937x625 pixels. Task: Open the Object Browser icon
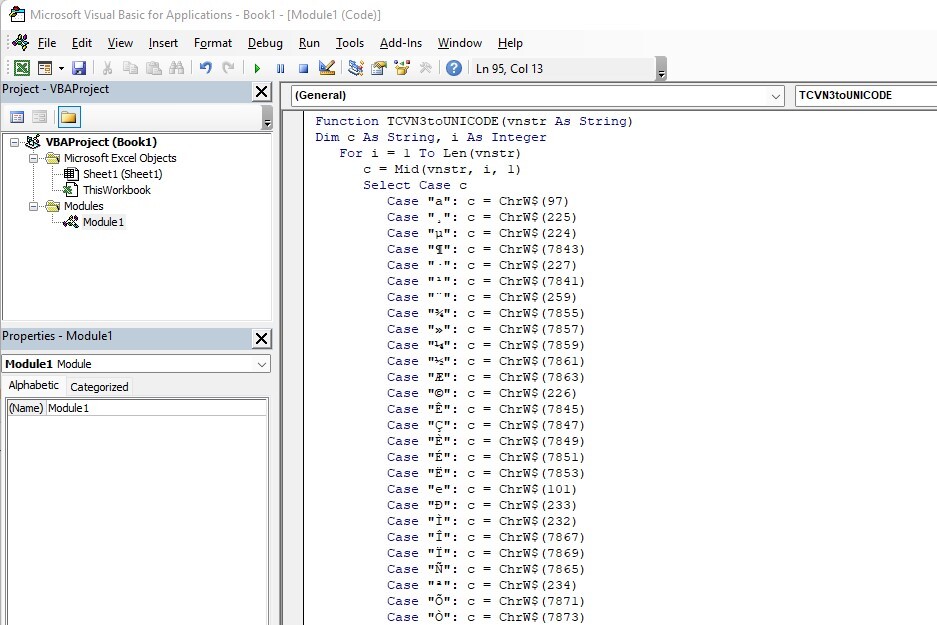pyautogui.click(x=402, y=68)
